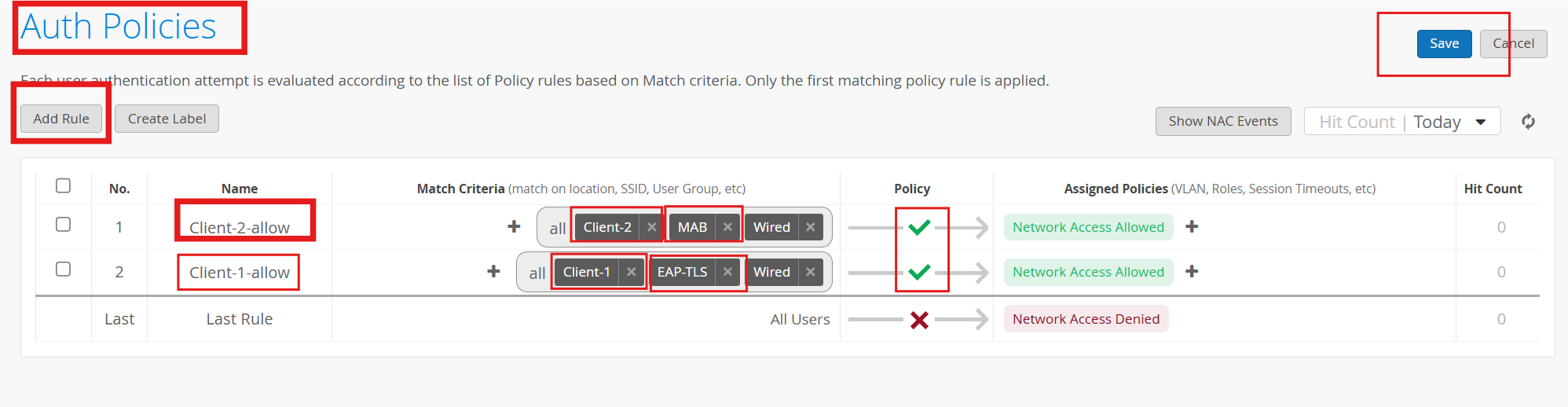Add assigned policy to Client-2-allow rule

1192,226
